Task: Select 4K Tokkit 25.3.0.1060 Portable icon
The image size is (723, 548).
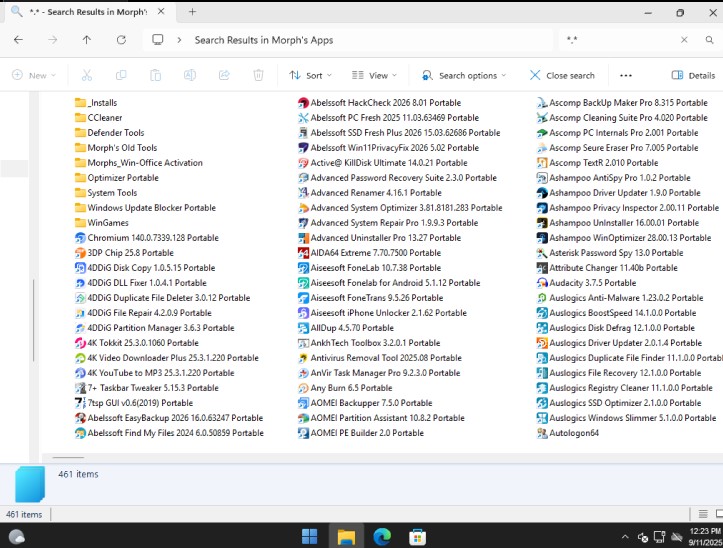Action: click(80, 343)
